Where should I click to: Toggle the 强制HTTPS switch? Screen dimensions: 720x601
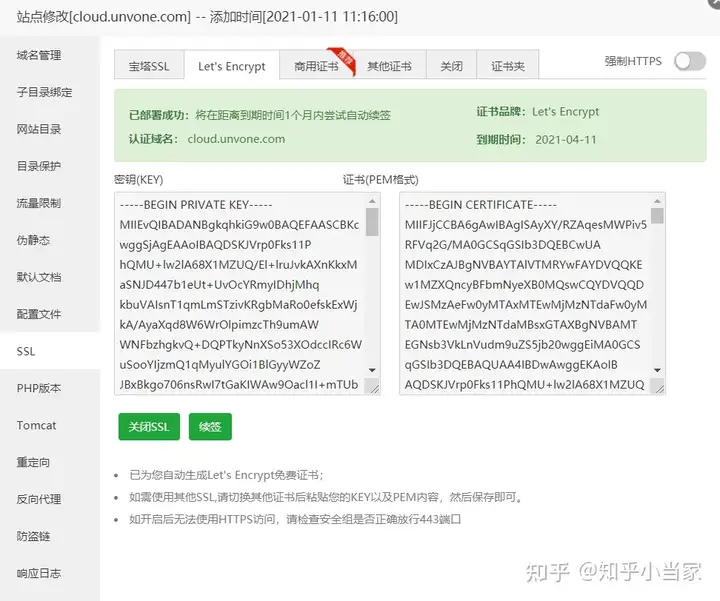tap(690, 61)
